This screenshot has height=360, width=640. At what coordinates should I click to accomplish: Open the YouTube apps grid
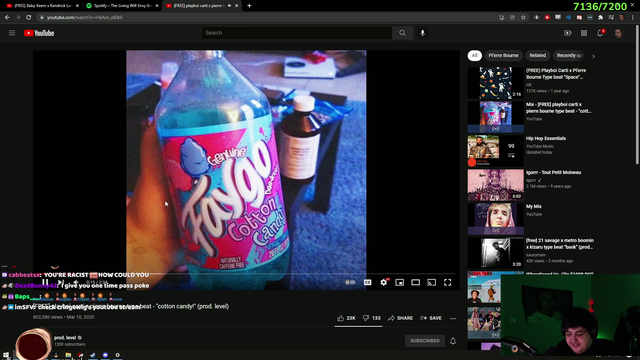coord(584,33)
